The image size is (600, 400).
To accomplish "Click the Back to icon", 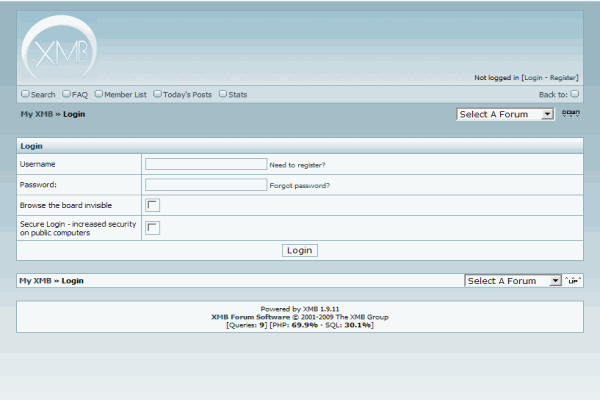I will (574, 94).
